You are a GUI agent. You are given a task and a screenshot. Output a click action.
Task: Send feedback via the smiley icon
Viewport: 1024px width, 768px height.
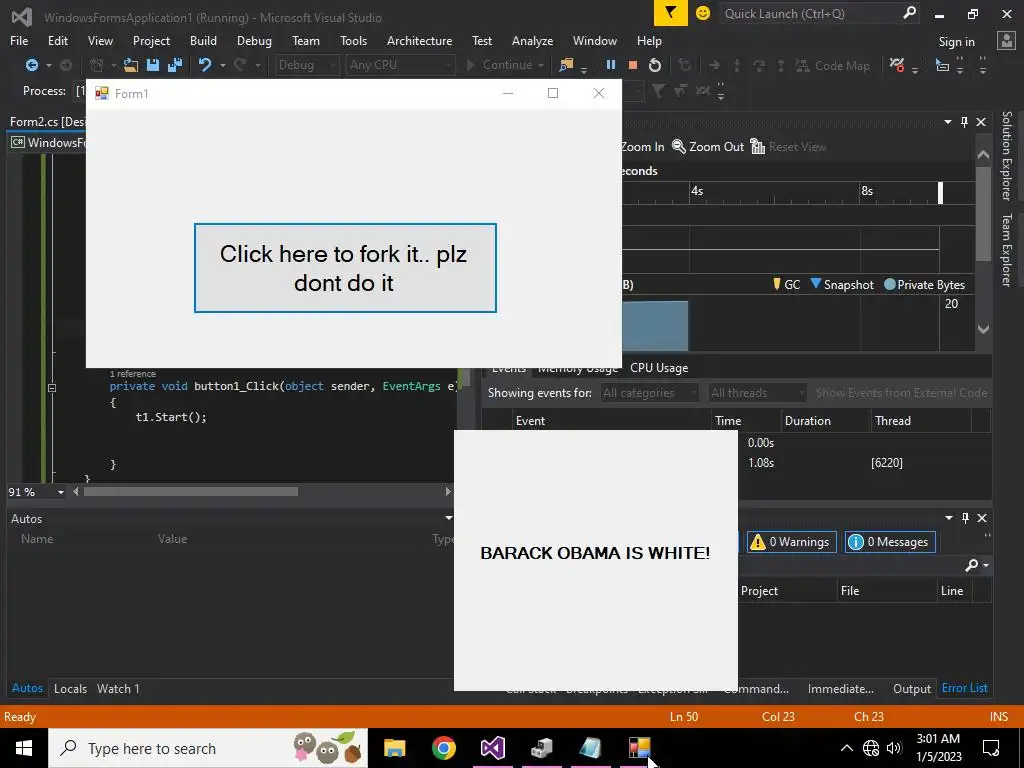703,13
